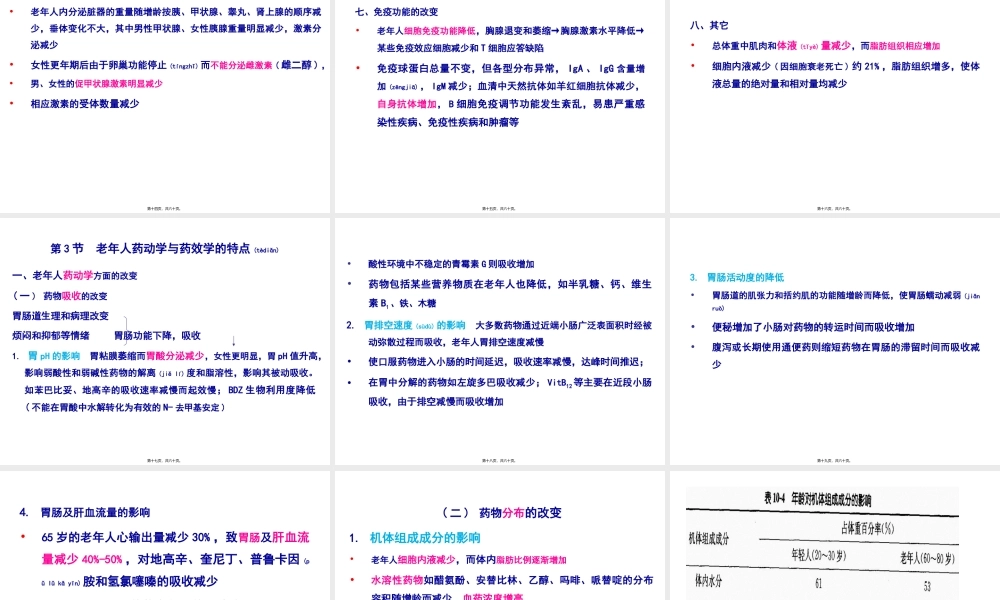Click the footer 第十七页 on the pharmacokinetics slide
The height and width of the screenshot is (600, 1000).
(166, 458)
